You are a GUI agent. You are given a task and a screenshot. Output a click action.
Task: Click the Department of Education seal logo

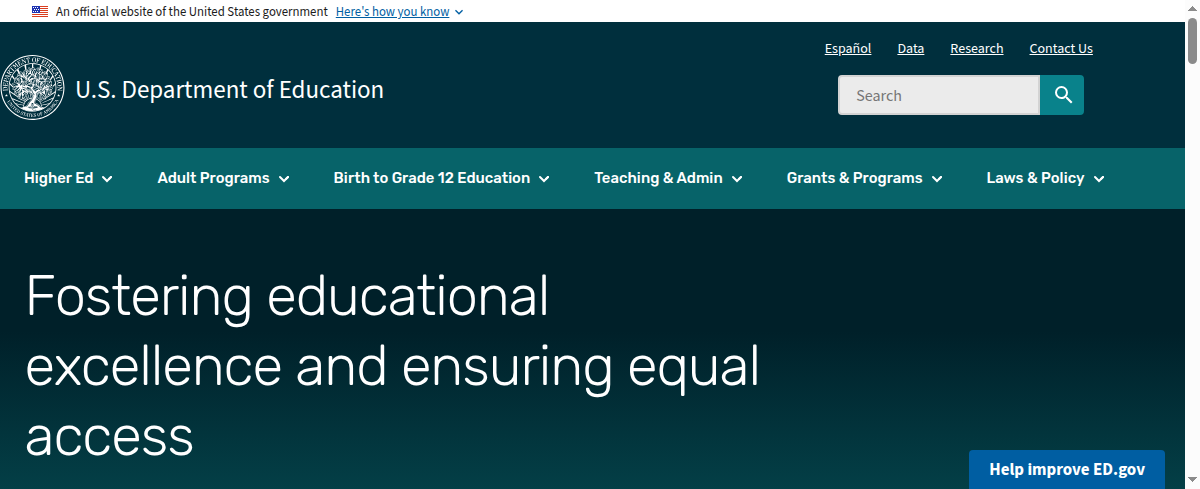[x=31, y=88]
